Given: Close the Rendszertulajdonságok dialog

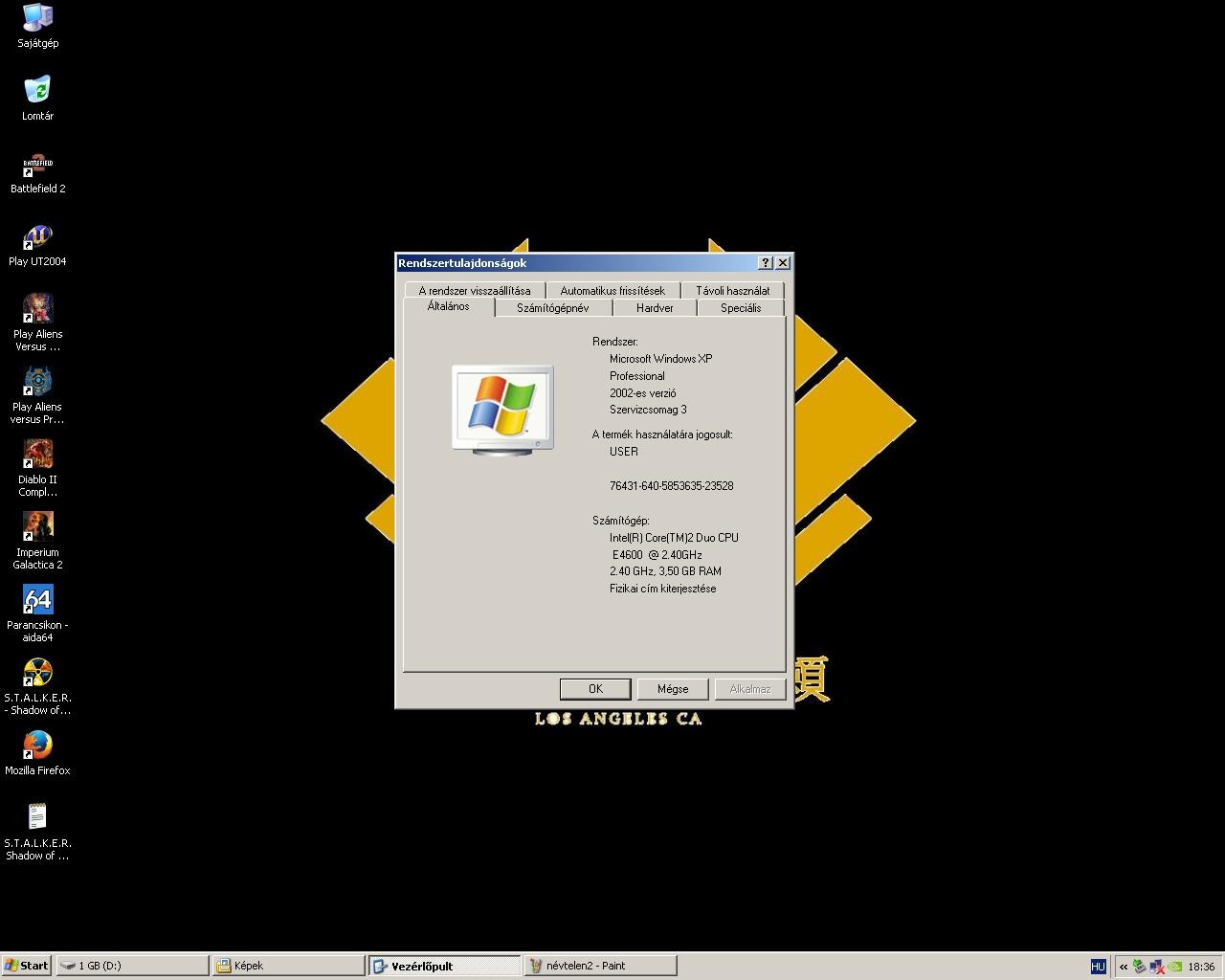Looking at the screenshot, I should point(783,263).
